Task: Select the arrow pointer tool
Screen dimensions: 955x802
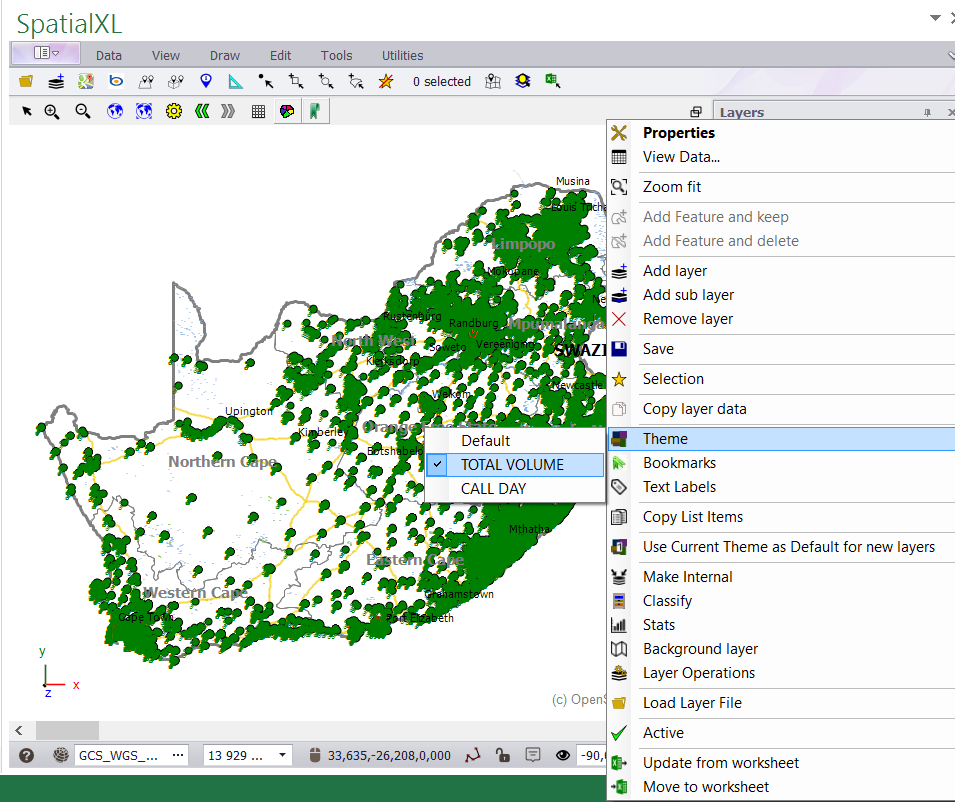Action: click(27, 112)
